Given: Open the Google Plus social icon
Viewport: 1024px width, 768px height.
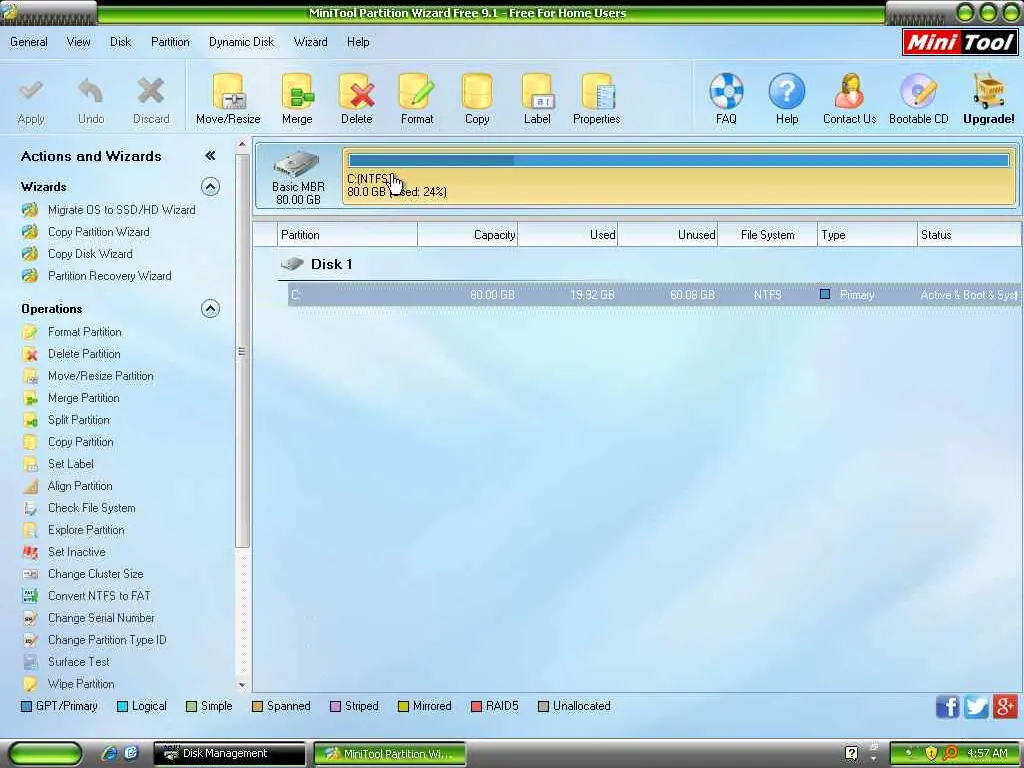Looking at the screenshot, I should [x=1005, y=707].
